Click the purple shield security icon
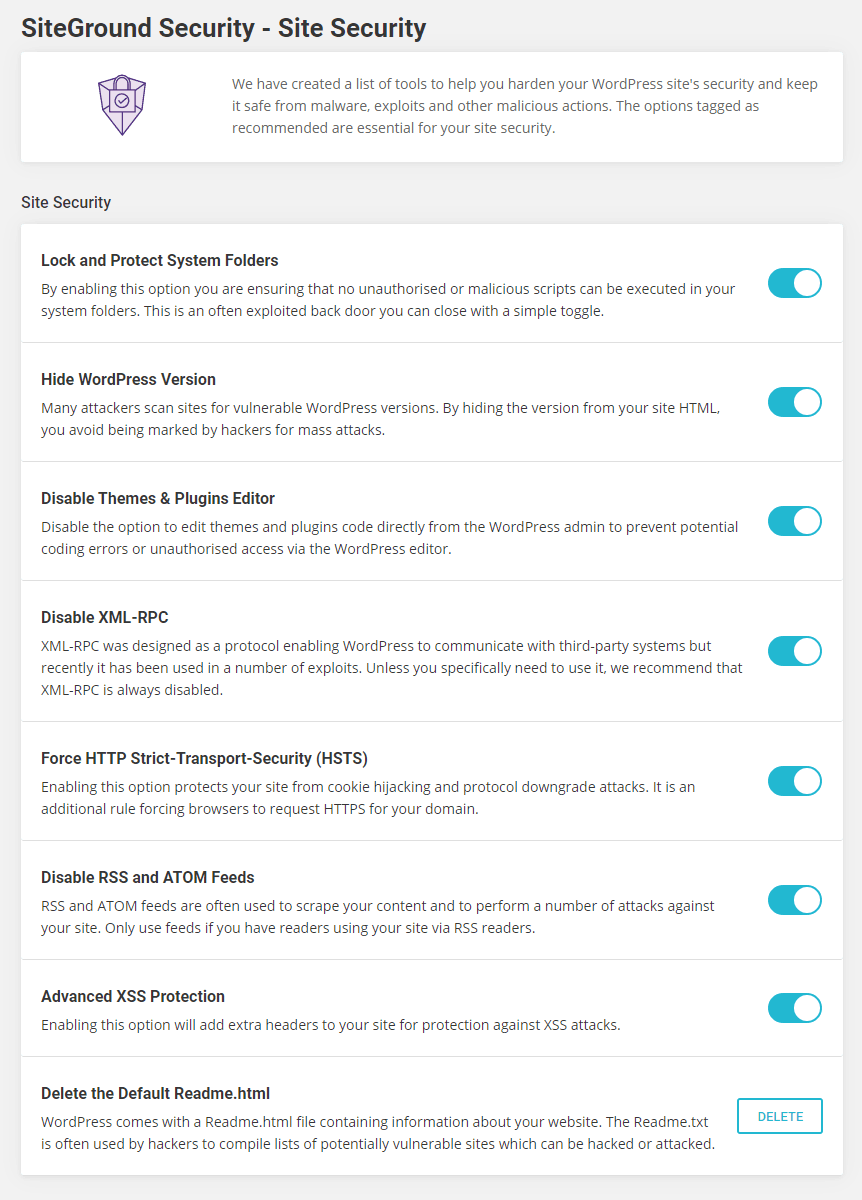This screenshot has width=862, height=1200. pos(121,102)
